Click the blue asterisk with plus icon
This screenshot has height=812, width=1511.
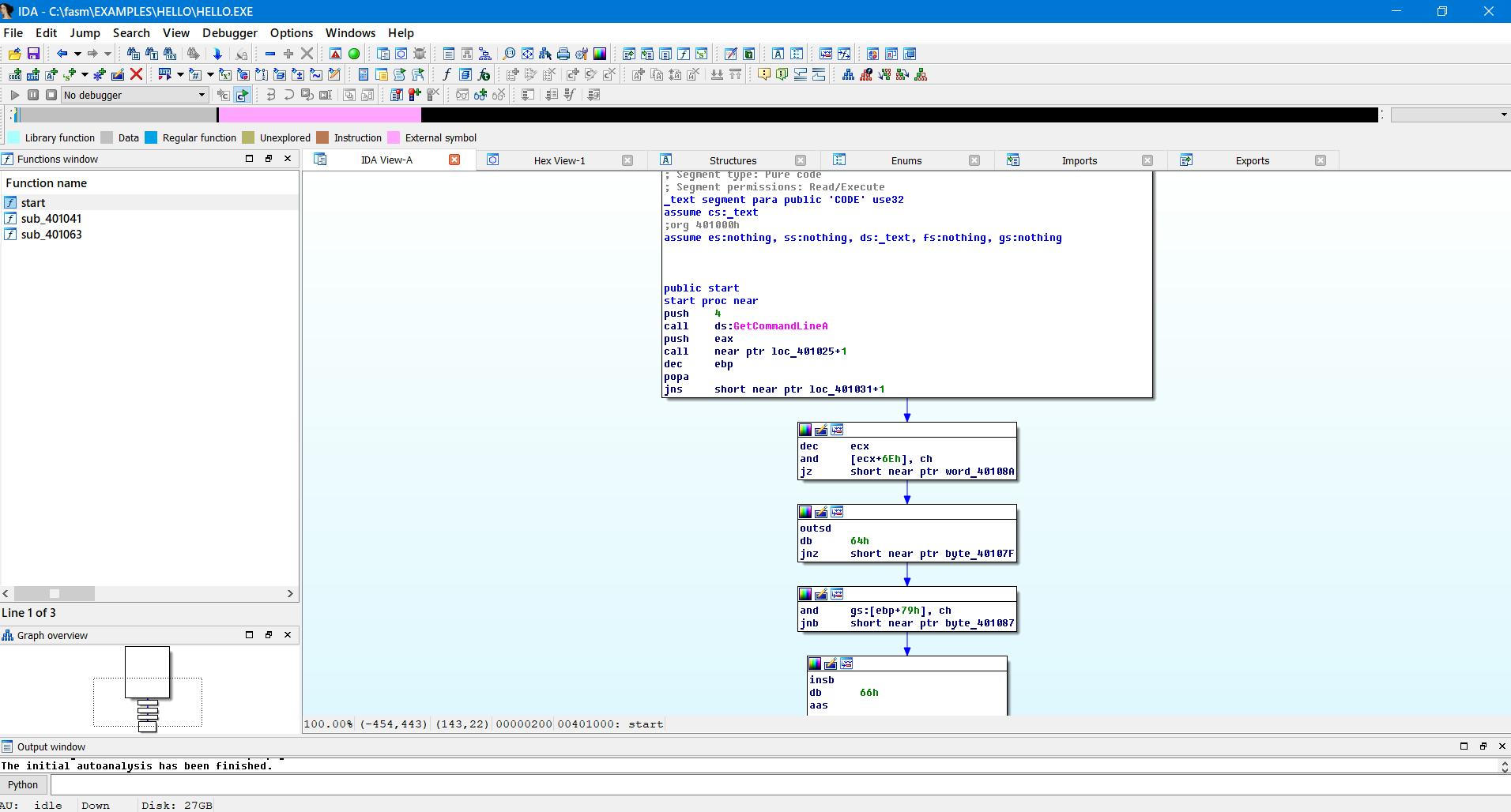(x=100, y=74)
